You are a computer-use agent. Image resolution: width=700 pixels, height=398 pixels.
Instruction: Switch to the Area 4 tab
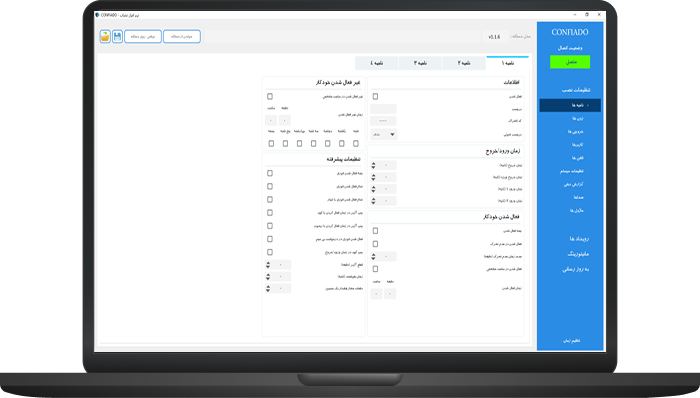point(377,63)
